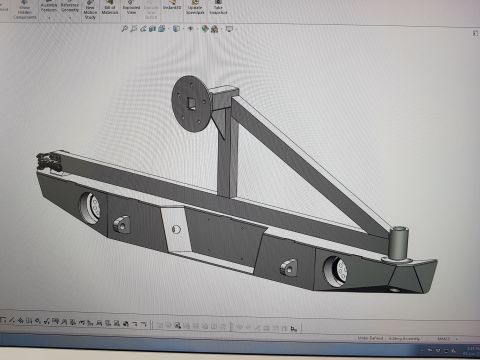Image resolution: width=480 pixels, height=360 pixels.
Task: Click the last active icon in bottom toolbar
Action: pos(294,329)
